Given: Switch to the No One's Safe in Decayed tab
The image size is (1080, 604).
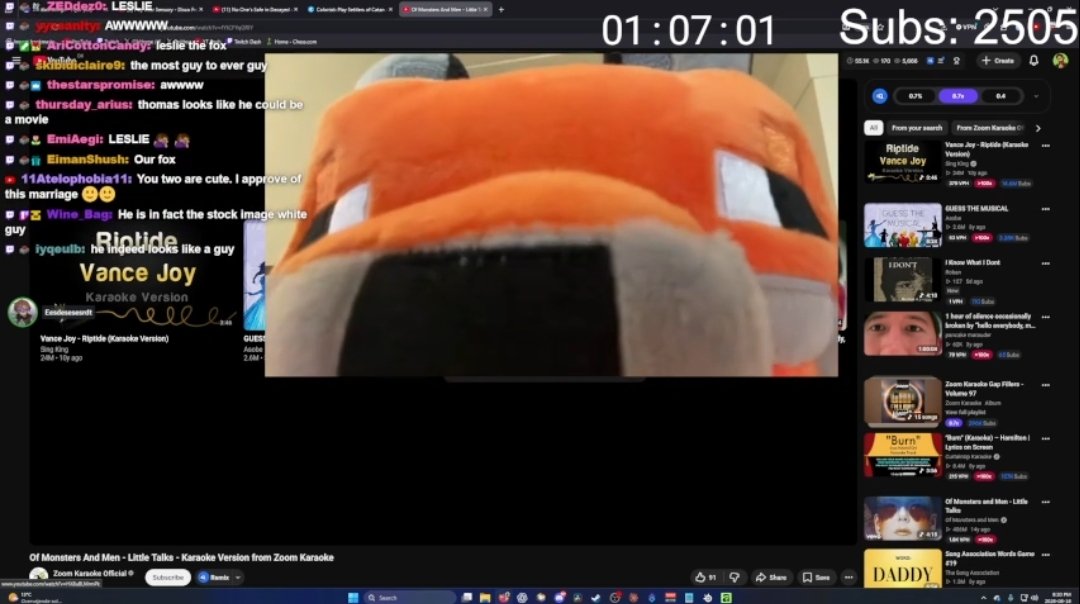Looking at the screenshot, I should (x=254, y=10).
